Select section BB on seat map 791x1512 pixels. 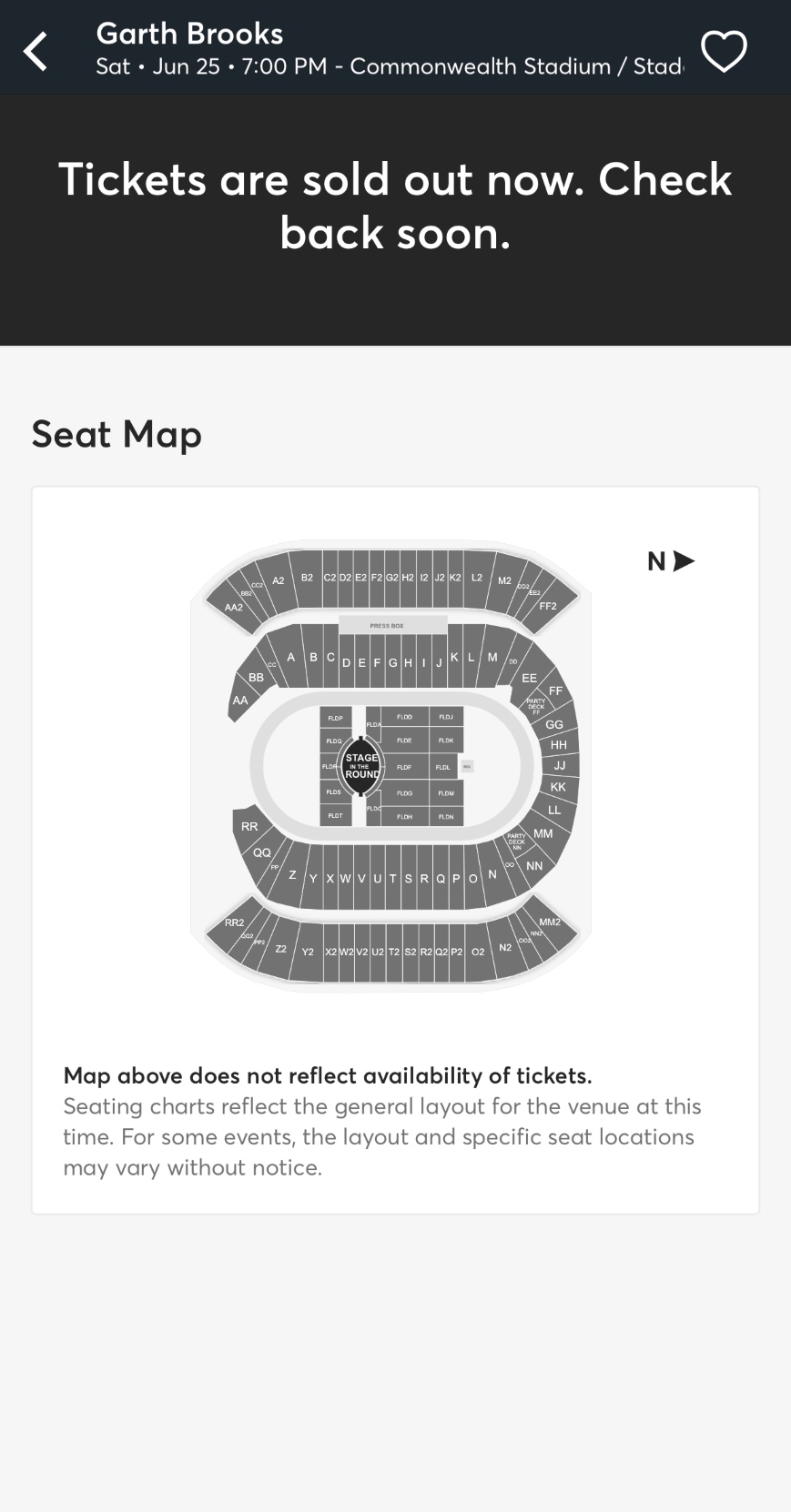[256, 677]
